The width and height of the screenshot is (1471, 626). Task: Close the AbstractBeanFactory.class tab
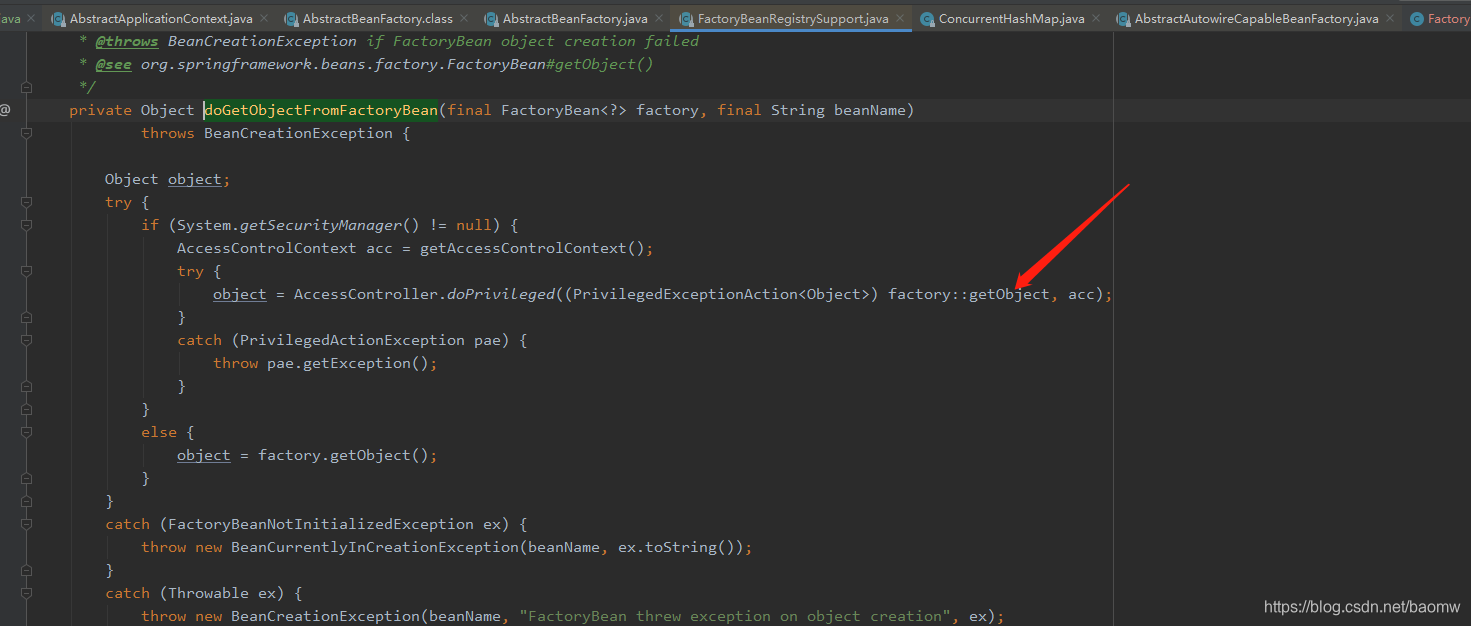click(462, 19)
